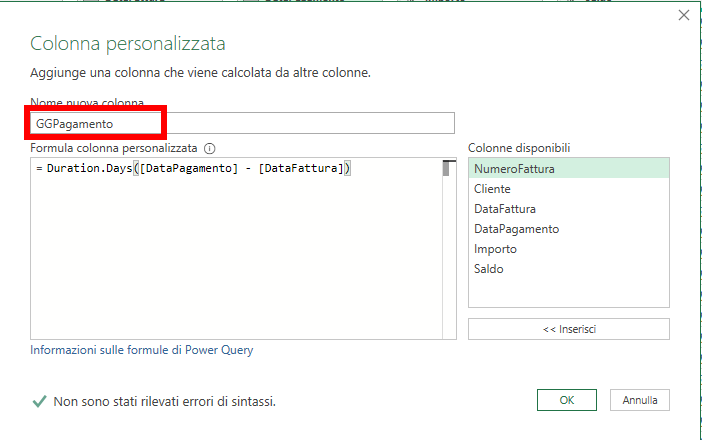Screen dimensions: 702x440
Task: Confirm the custom column with OK
Action: pyautogui.click(x=566, y=400)
